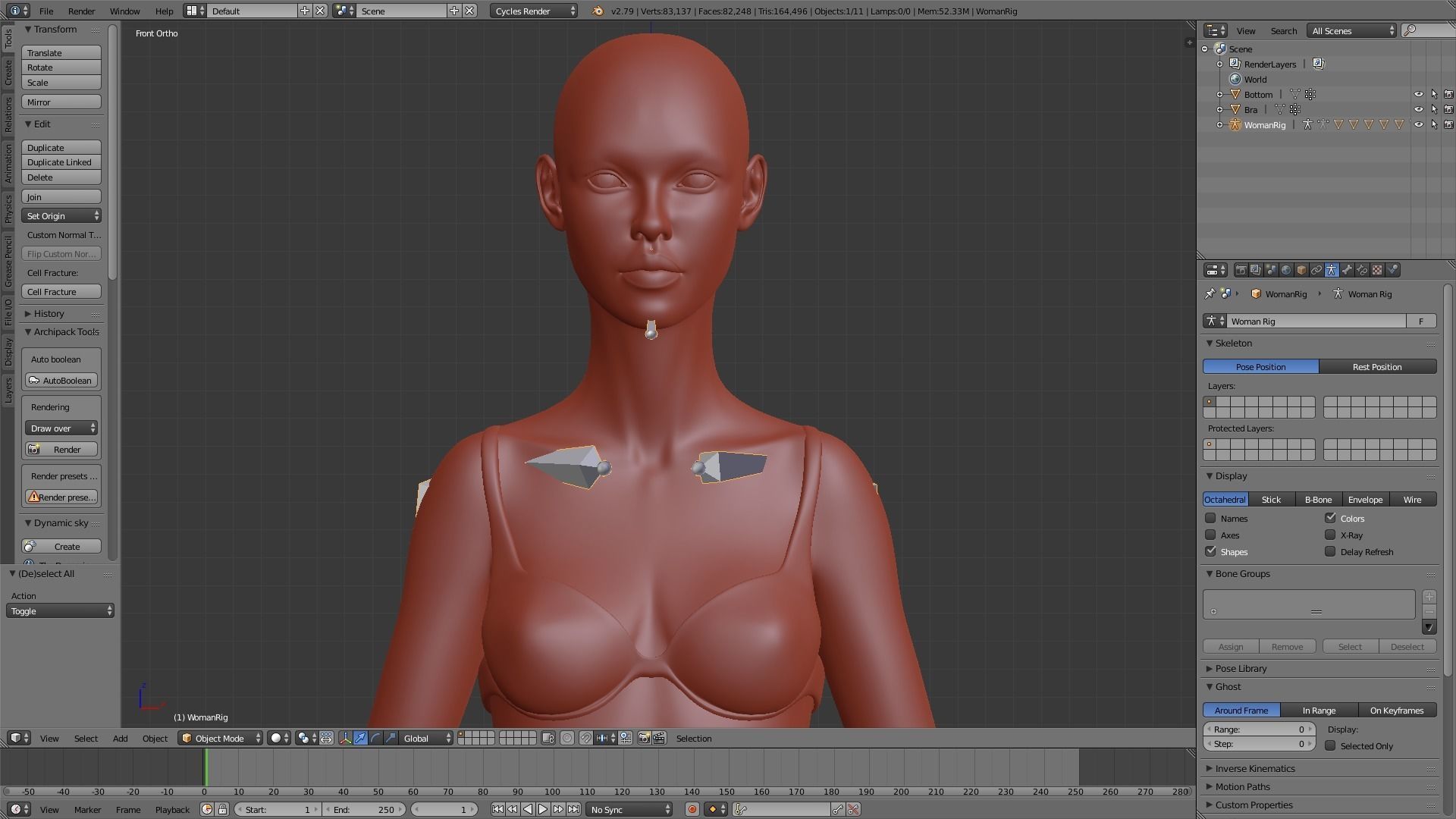Toggle the 3D manipulator widget icon
The image size is (1456, 819).
[x=345, y=738]
